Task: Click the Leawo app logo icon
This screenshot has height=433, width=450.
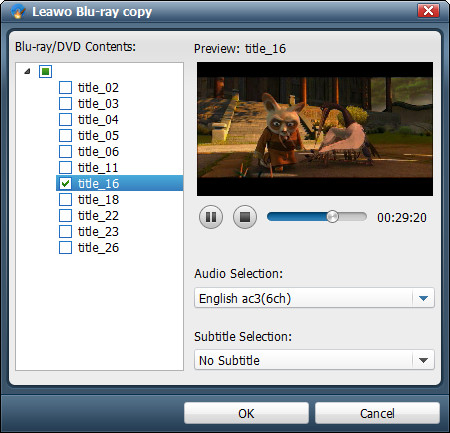Action: [17, 12]
